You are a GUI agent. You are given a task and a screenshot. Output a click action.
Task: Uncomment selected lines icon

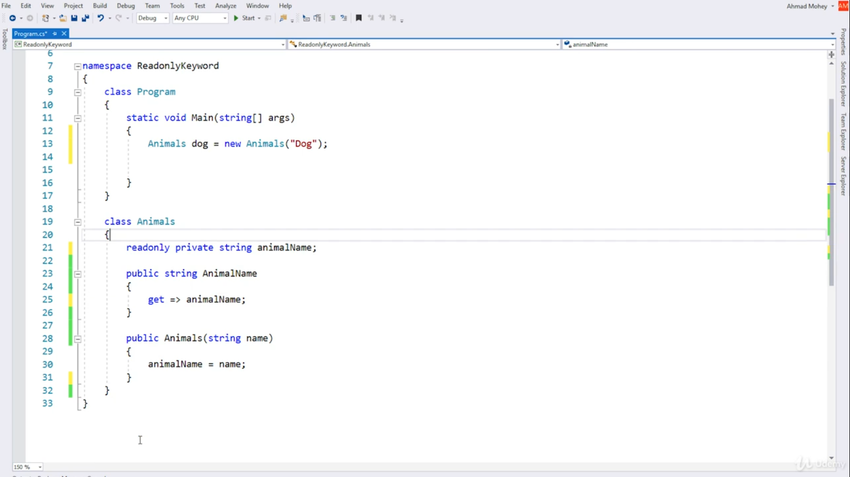344,18
